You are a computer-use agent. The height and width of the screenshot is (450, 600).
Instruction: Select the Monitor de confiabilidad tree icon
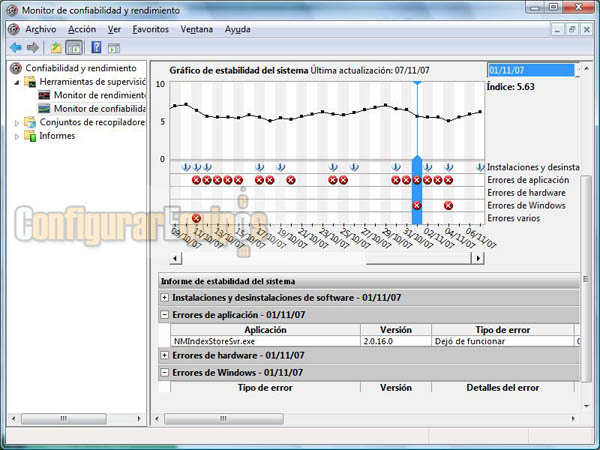44,109
